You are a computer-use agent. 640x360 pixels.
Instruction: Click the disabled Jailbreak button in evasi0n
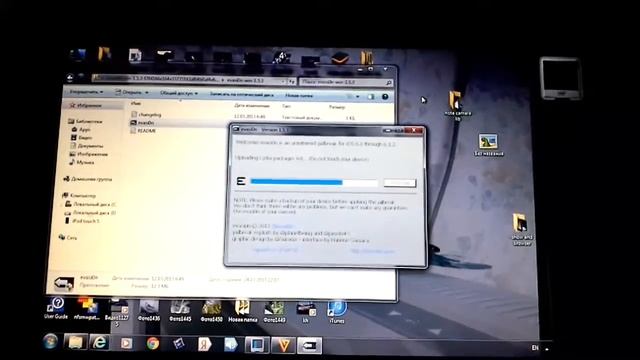[x=400, y=182]
